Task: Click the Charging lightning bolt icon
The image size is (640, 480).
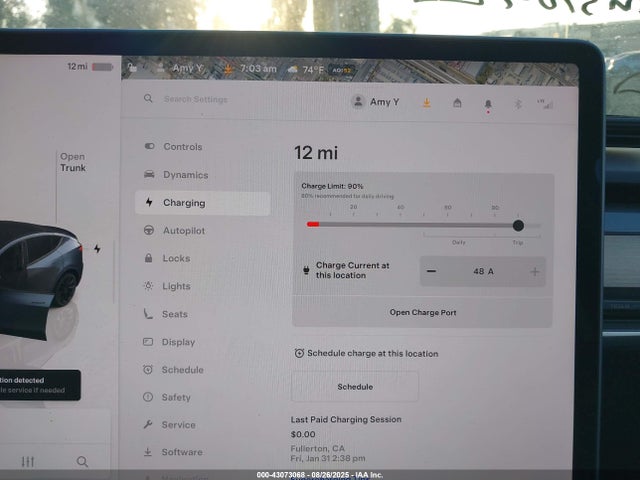Action: pyautogui.click(x=149, y=202)
